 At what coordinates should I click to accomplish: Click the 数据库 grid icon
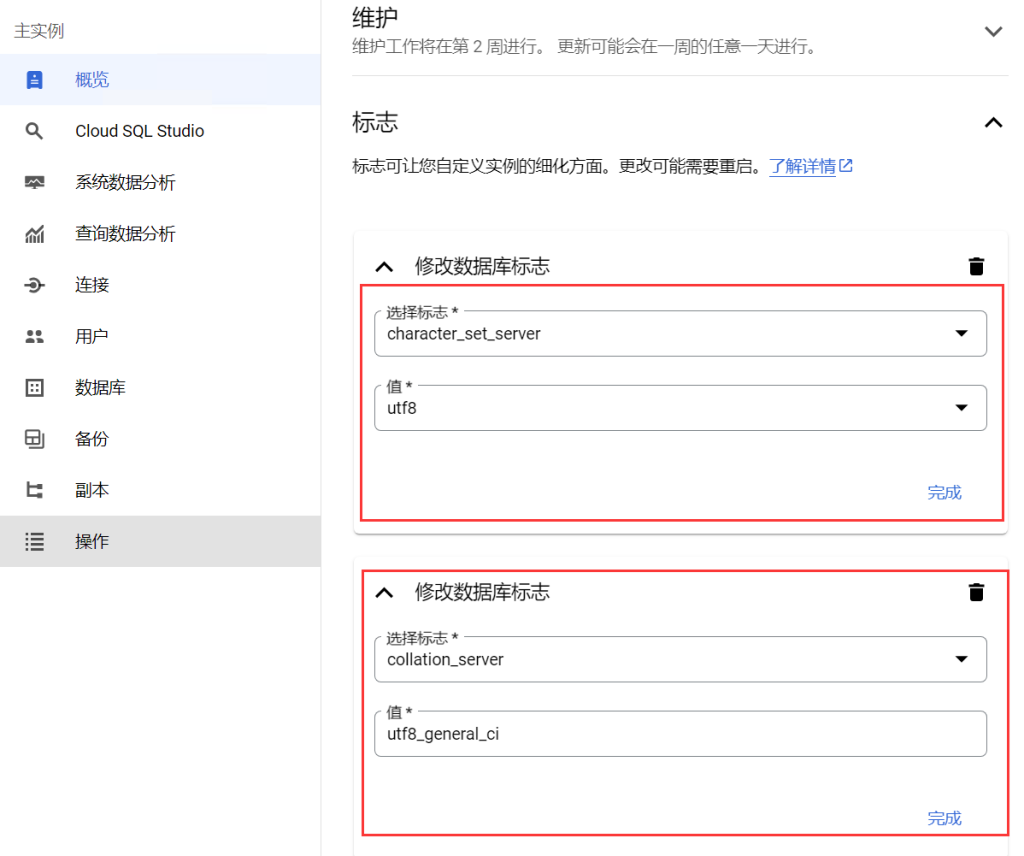click(35, 388)
